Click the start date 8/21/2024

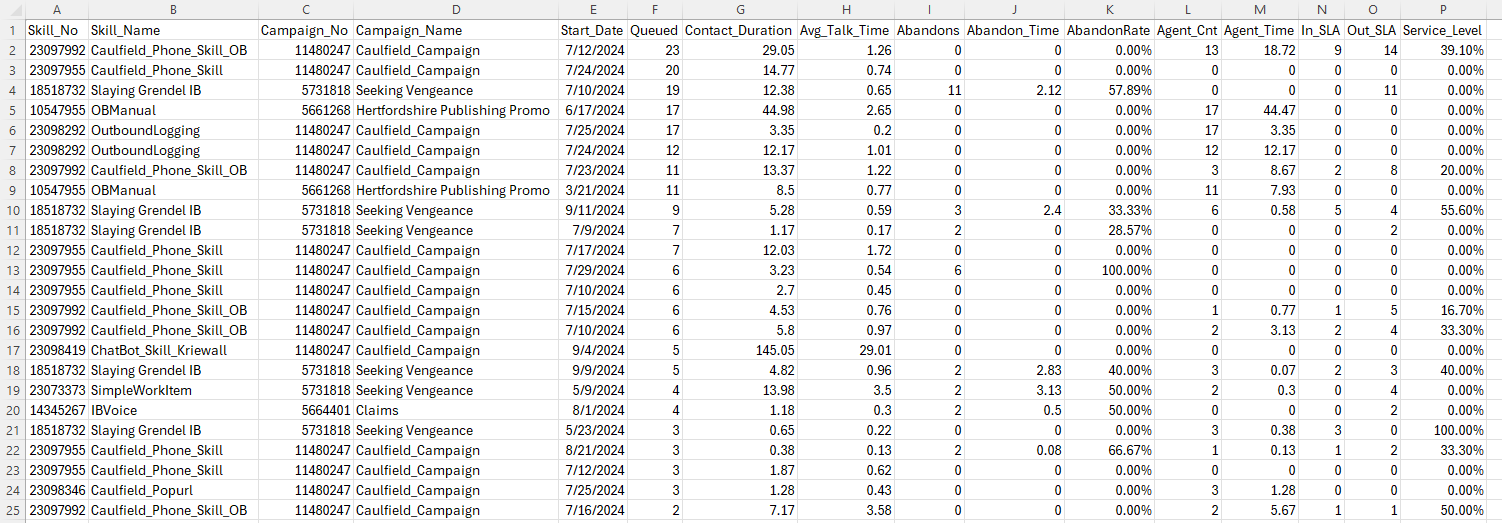click(x=592, y=450)
